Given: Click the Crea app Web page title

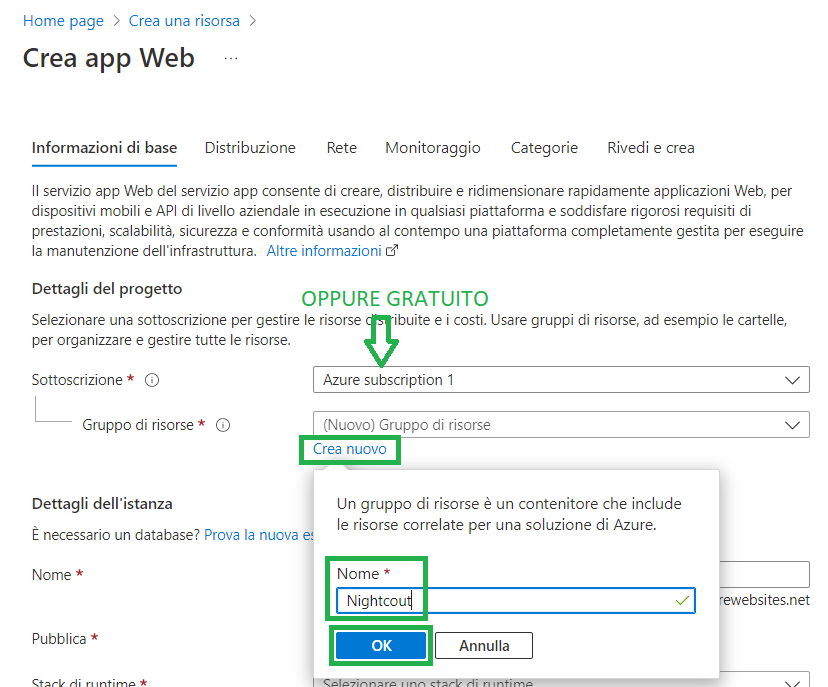Looking at the screenshot, I should [109, 58].
